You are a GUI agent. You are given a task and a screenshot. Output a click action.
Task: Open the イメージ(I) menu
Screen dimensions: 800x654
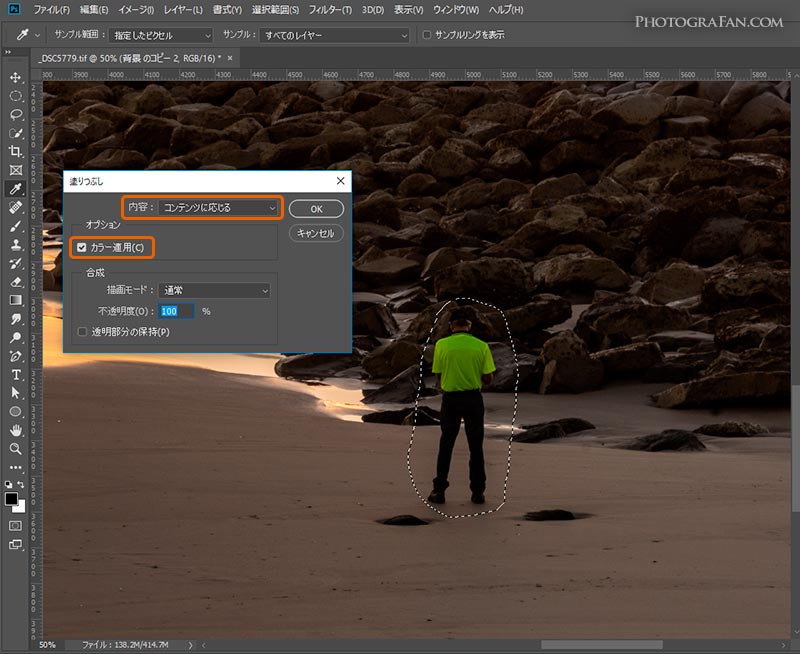pos(136,10)
